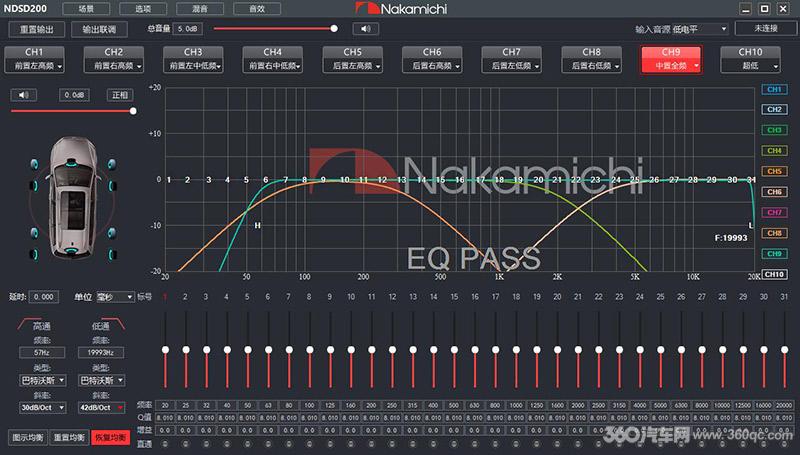This screenshot has height=455, width=800.
Task: Open the CH6 后置右高频 speaker type dropdown
Action: [432, 66]
